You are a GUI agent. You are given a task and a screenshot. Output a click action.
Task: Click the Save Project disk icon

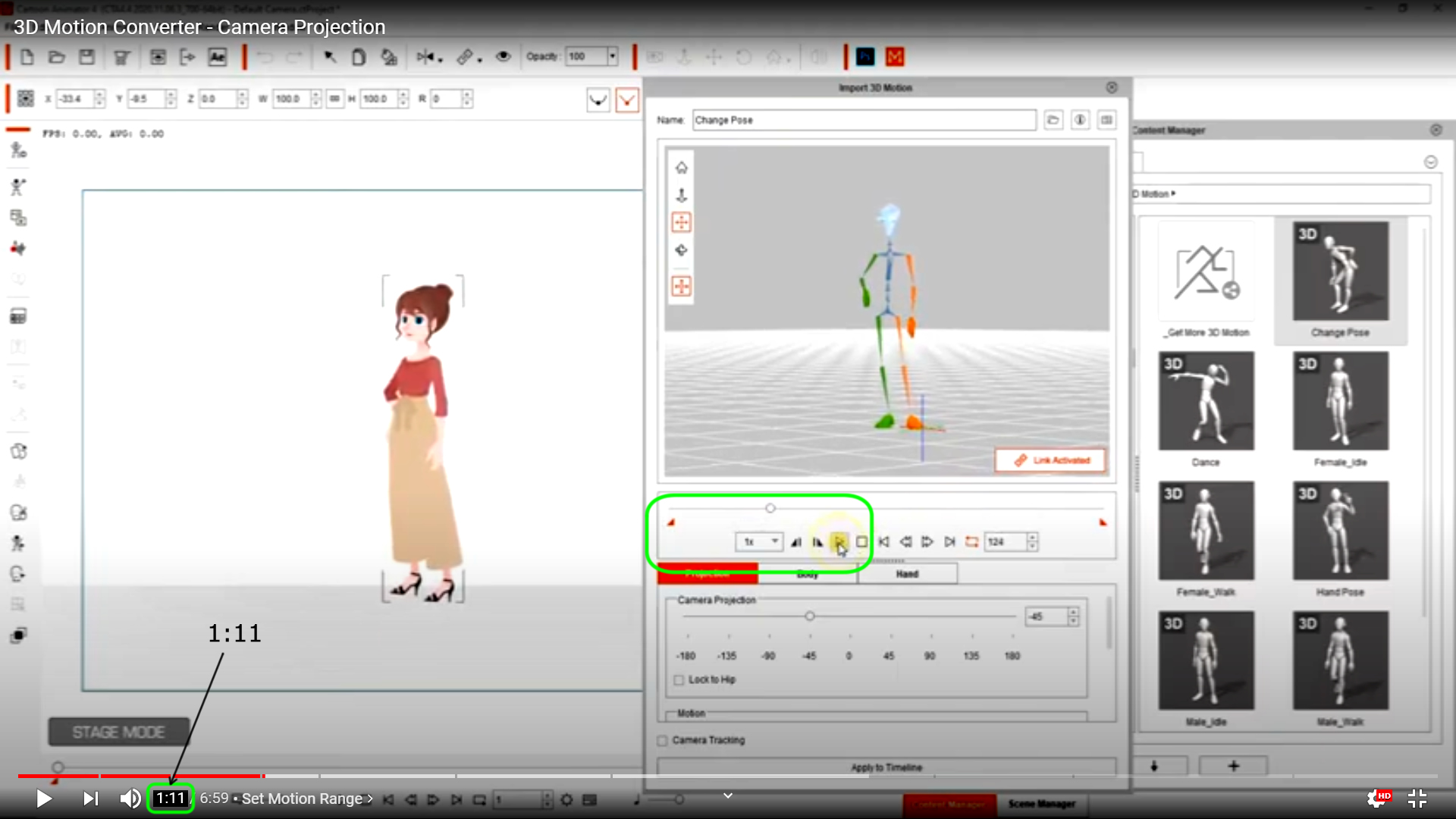pyautogui.click(x=86, y=57)
